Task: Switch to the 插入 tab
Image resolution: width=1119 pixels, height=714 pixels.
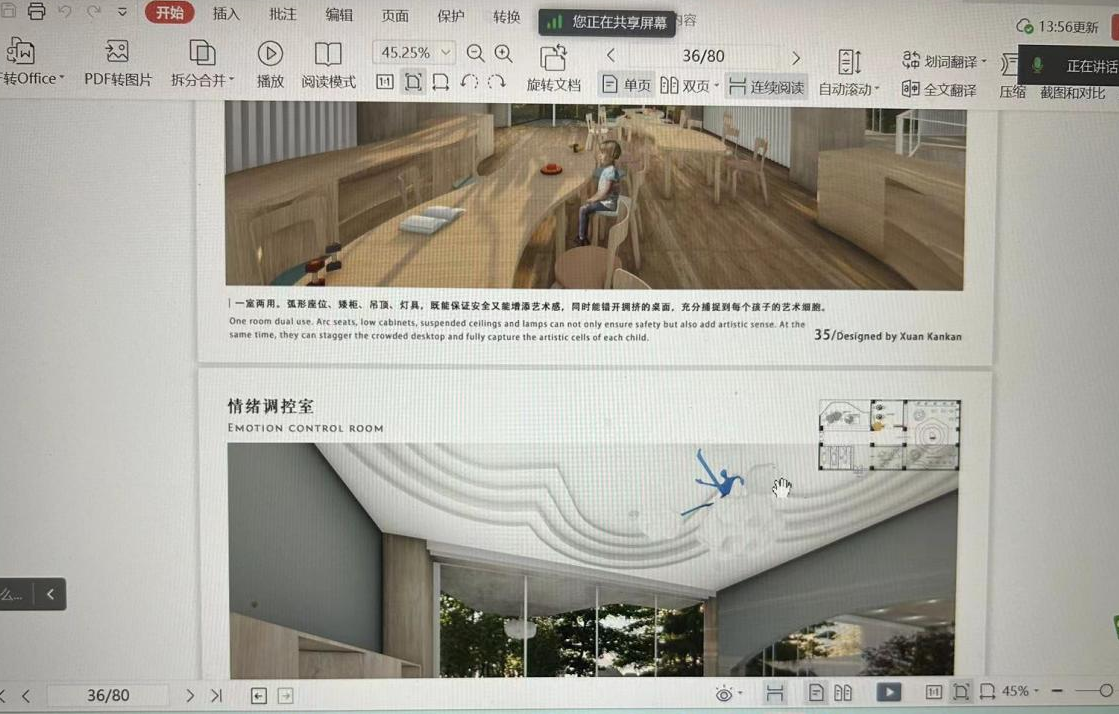Action: point(226,15)
